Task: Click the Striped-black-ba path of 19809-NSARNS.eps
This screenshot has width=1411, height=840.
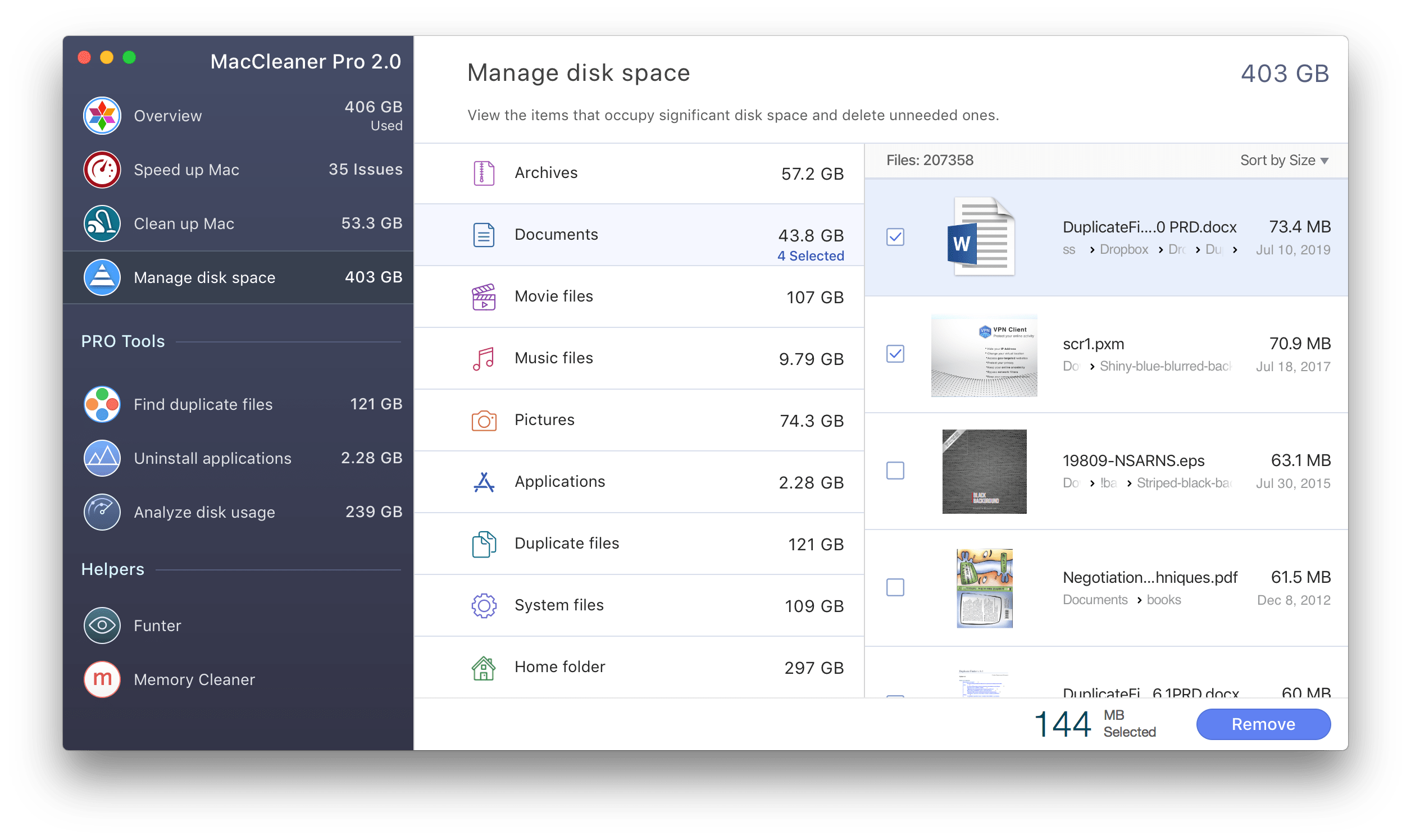Action: [1184, 483]
